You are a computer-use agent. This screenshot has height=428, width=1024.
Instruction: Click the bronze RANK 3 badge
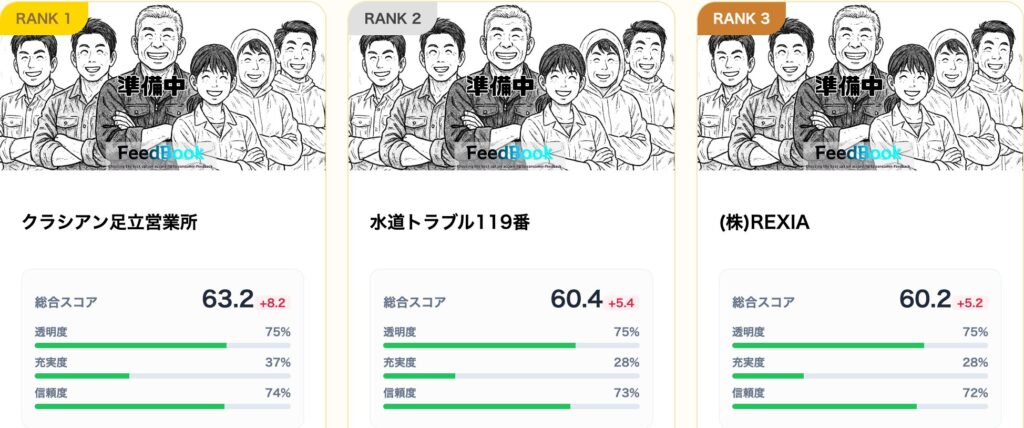click(x=741, y=17)
